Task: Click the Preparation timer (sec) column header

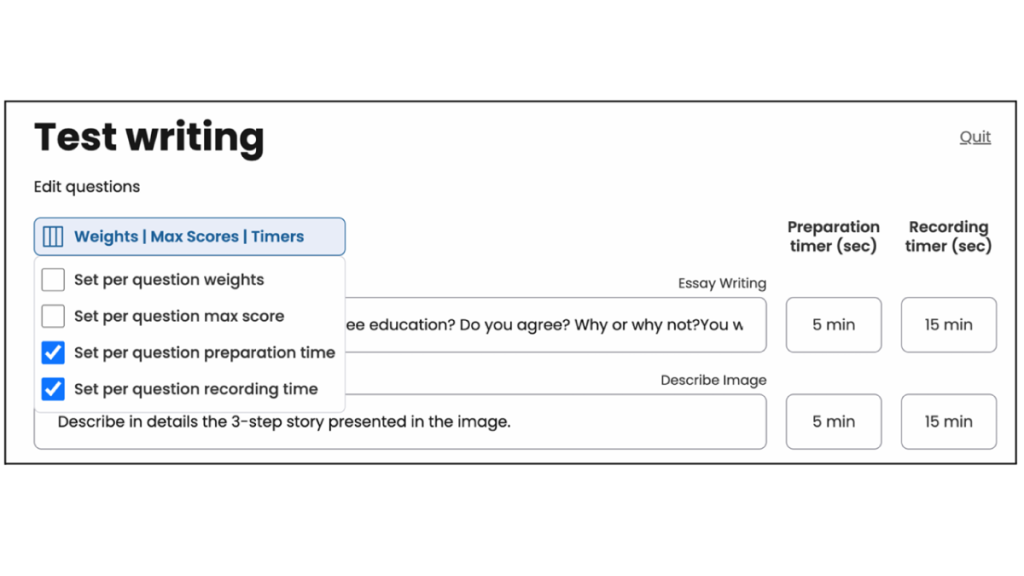Action: 833,237
